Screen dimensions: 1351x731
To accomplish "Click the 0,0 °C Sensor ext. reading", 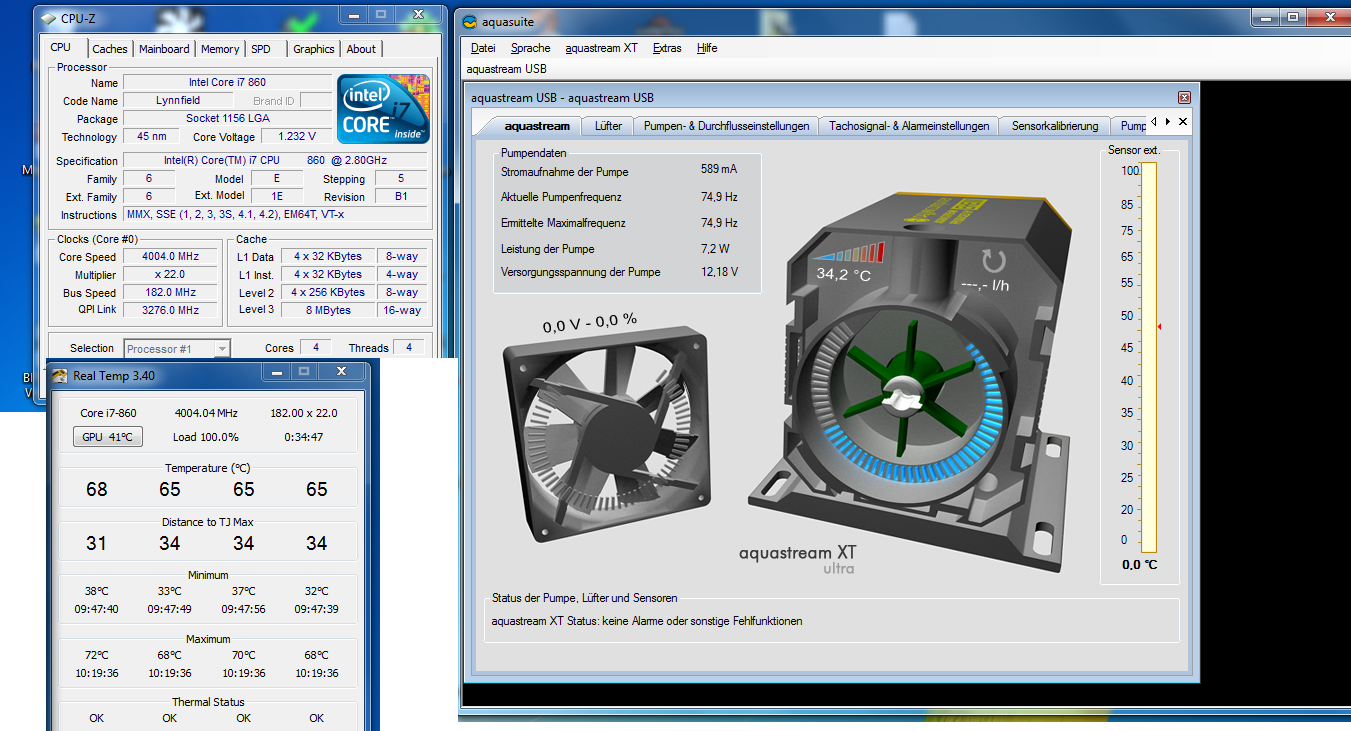I will 1139,565.
